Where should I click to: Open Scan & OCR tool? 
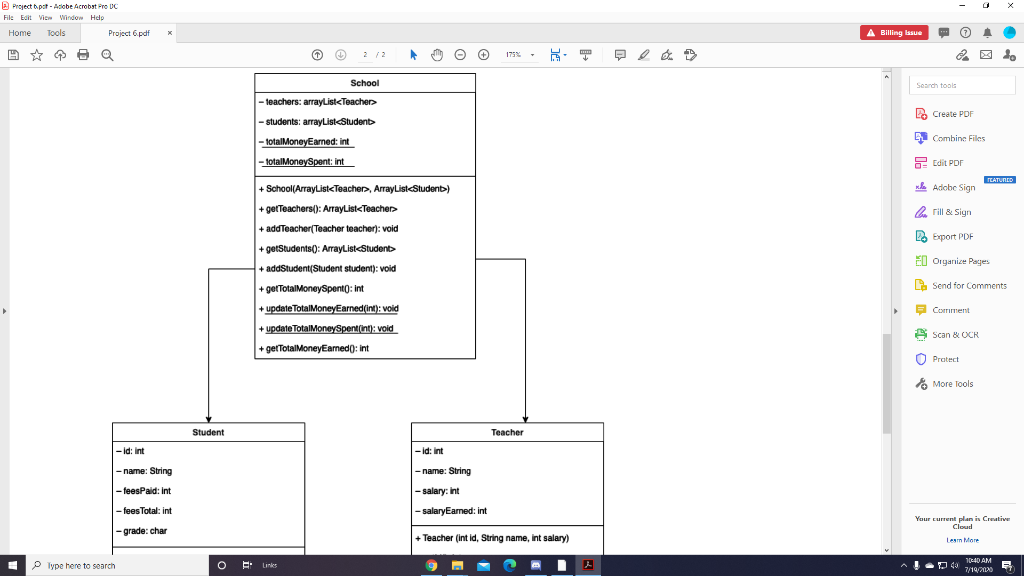947,334
